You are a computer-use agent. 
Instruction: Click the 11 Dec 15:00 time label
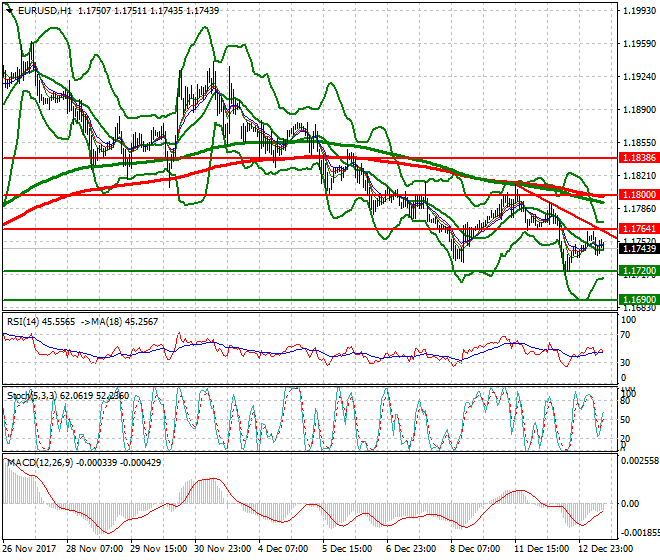tap(543, 549)
